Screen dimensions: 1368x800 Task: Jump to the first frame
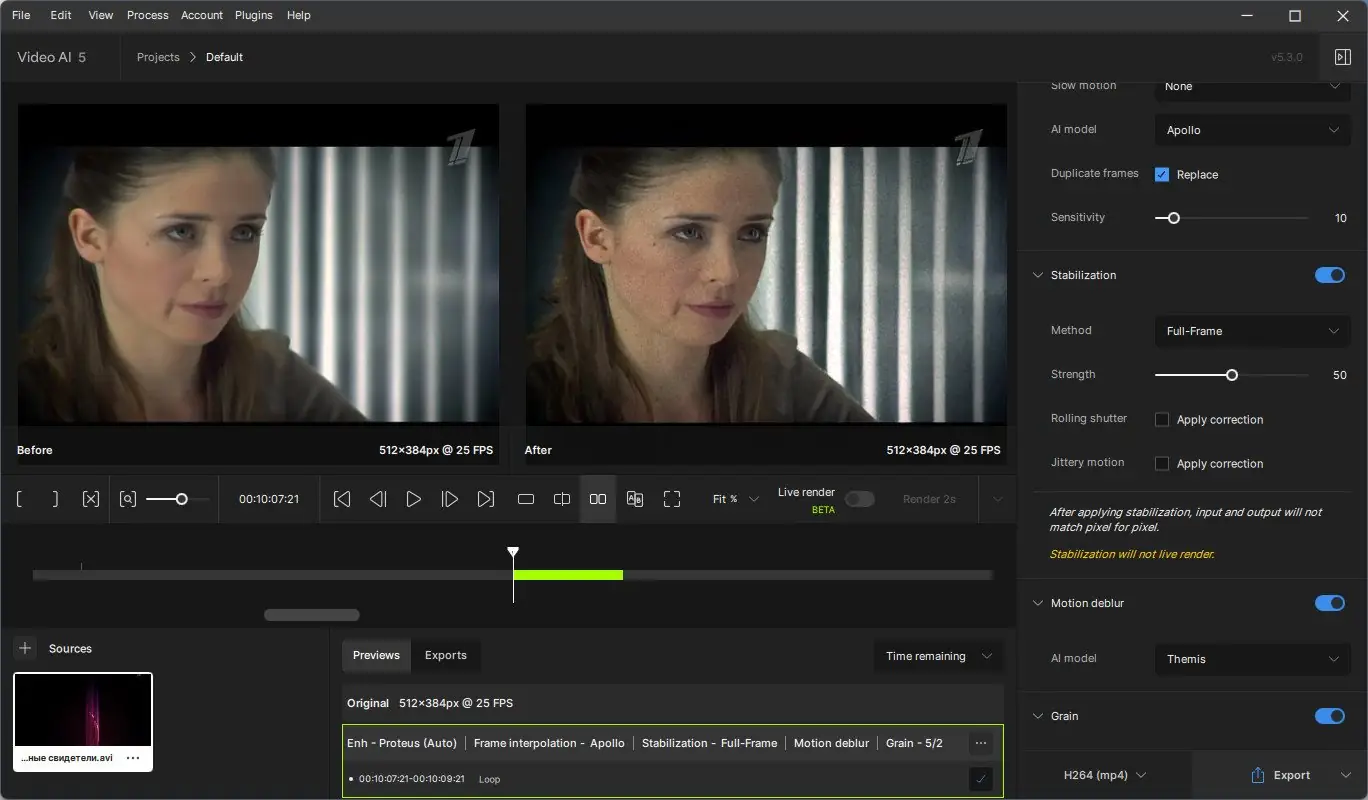point(342,499)
